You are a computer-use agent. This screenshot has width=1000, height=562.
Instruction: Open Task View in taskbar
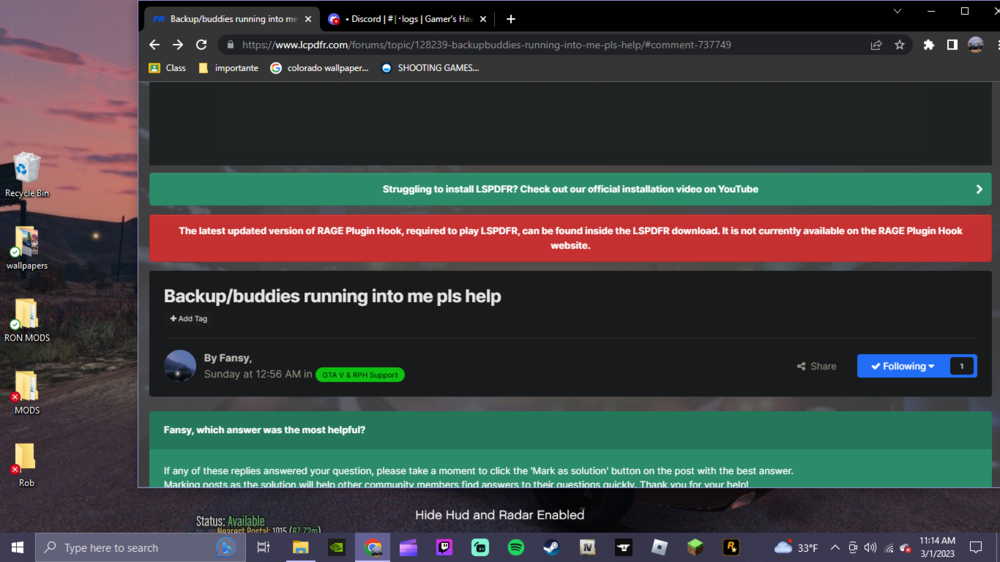click(x=263, y=547)
